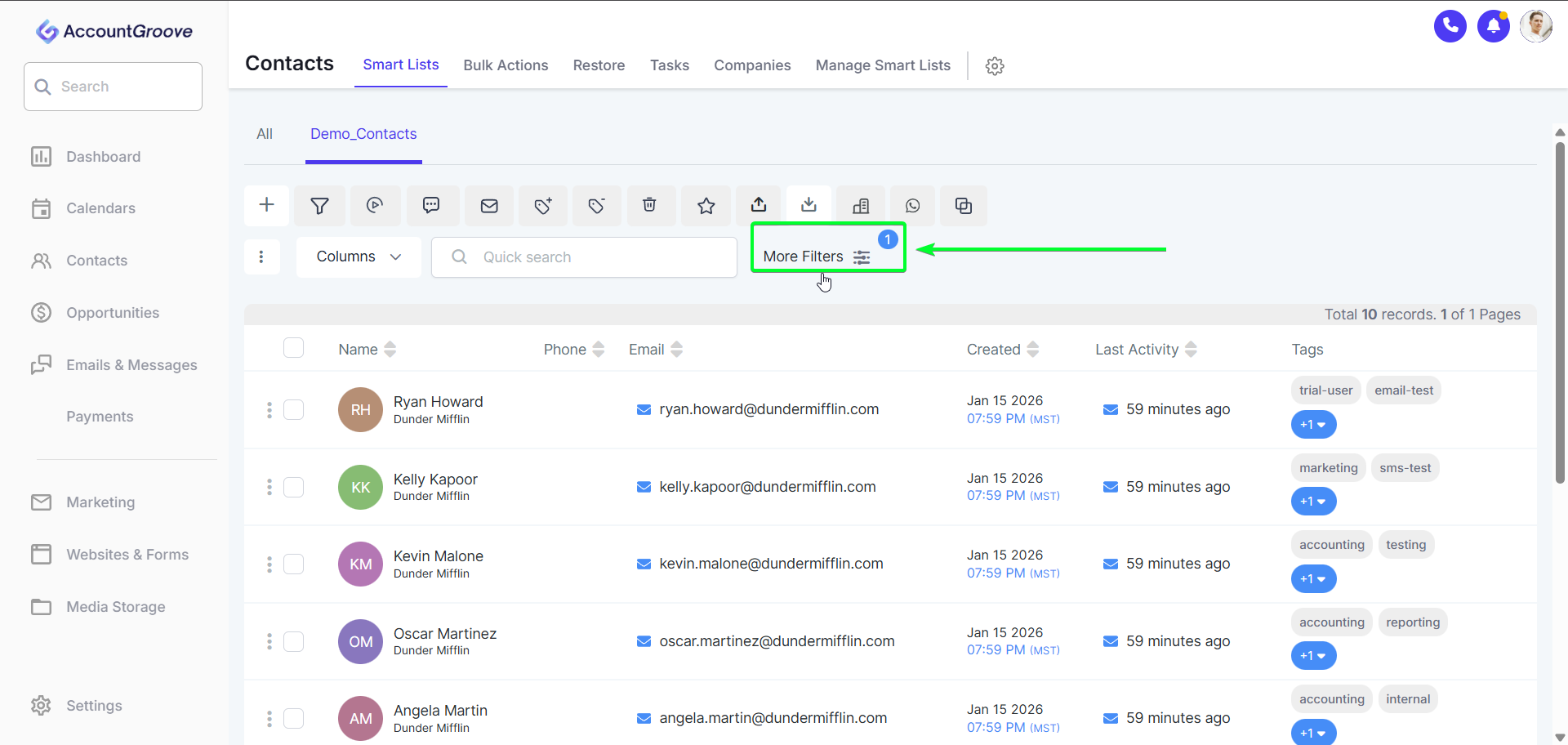Image resolution: width=1568 pixels, height=745 pixels.
Task: Click the add contact plus icon
Action: [266, 205]
